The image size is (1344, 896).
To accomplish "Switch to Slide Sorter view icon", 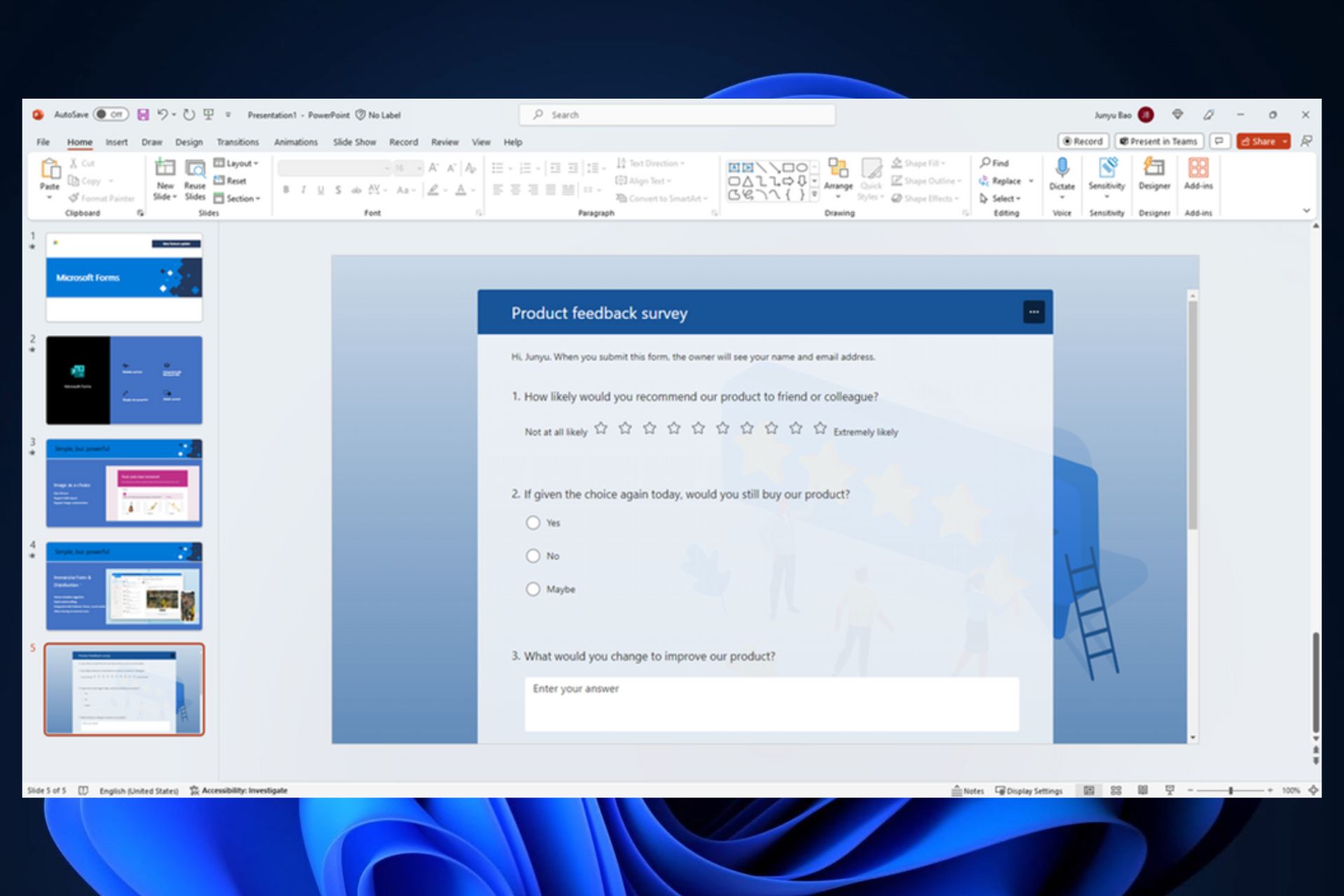I will pyautogui.click(x=1116, y=790).
